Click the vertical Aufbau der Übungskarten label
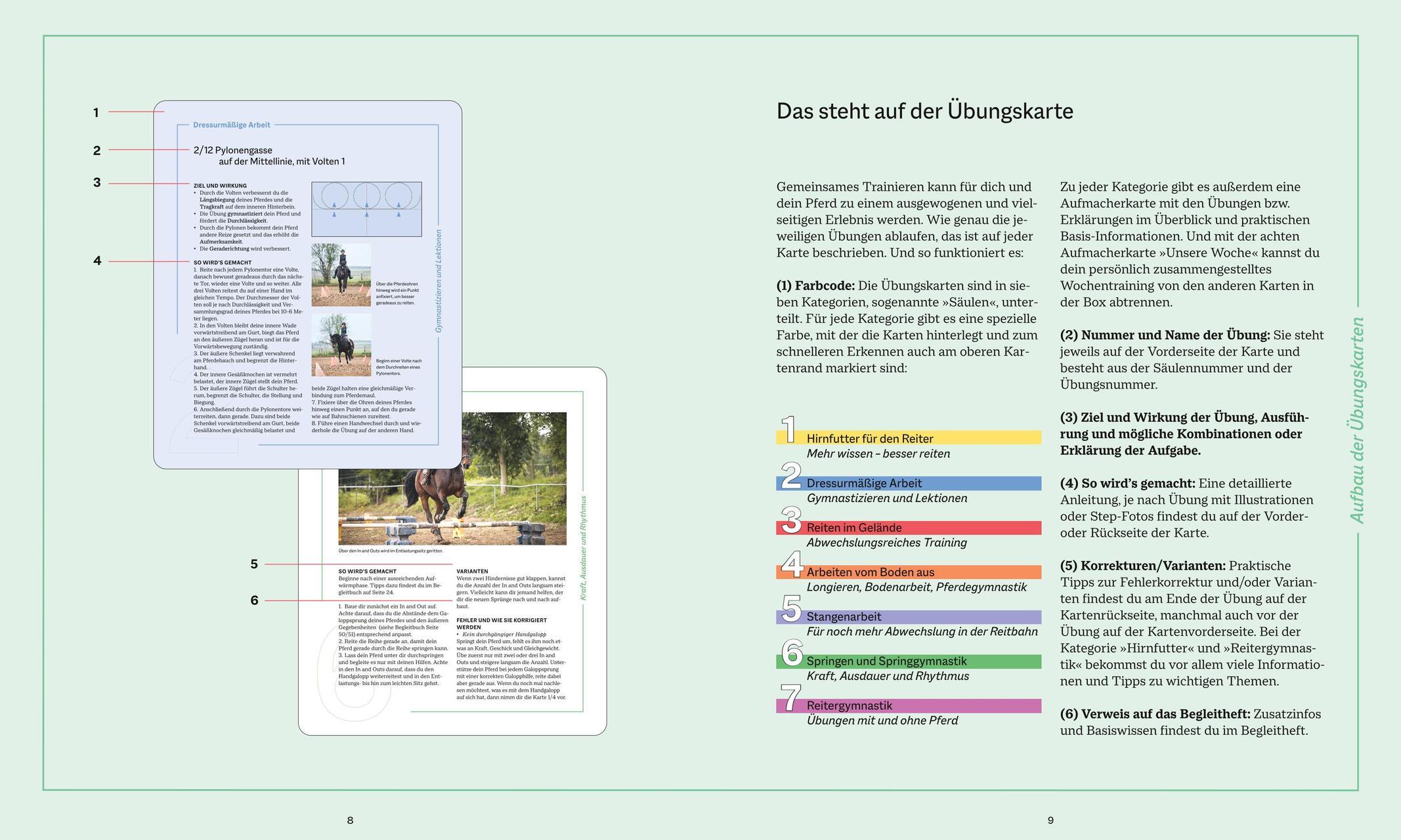The image size is (1401, 840). 1357,420
